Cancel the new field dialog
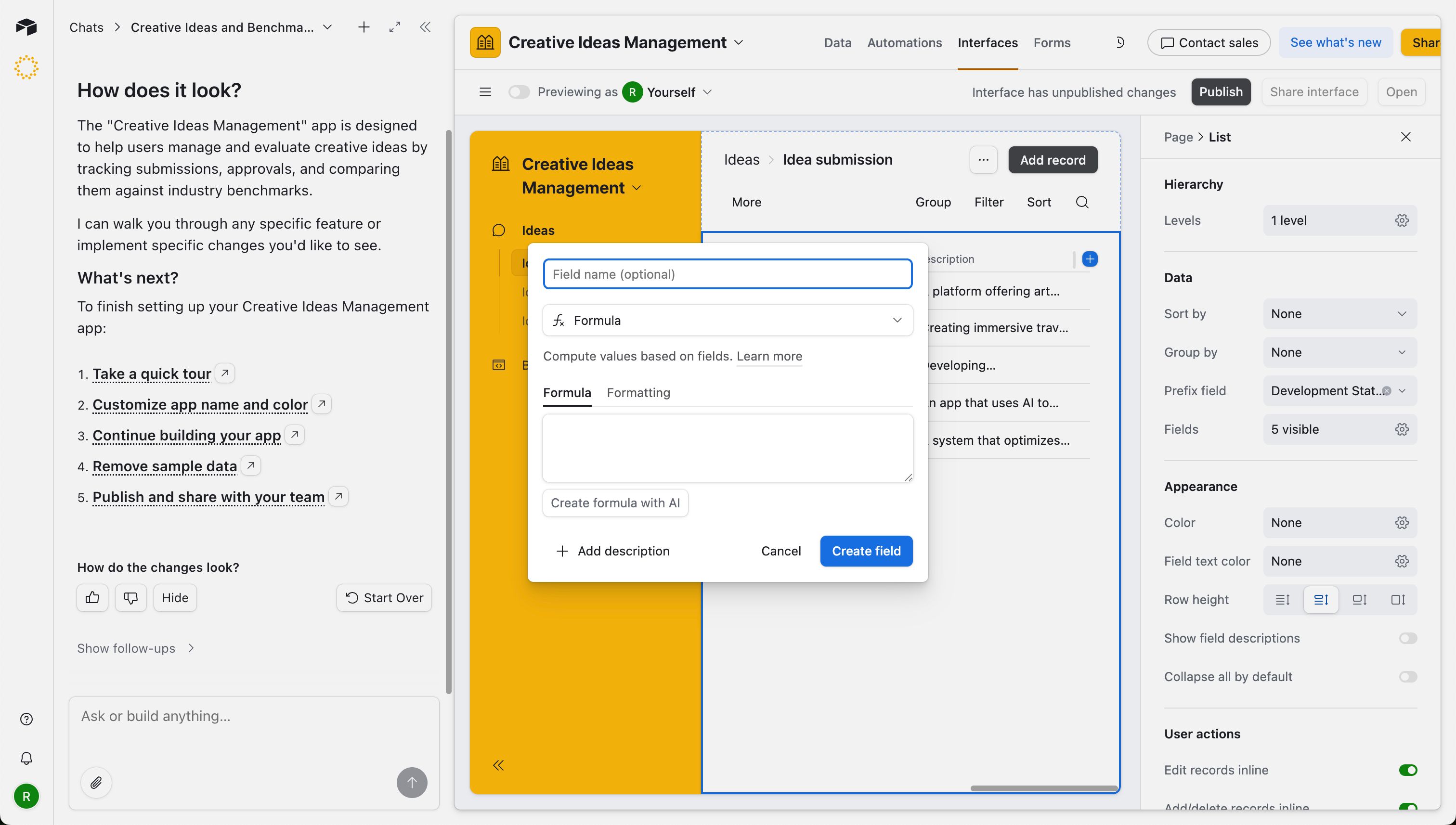The width and height of the screenshot is (1456, 825). pos(780,551)
